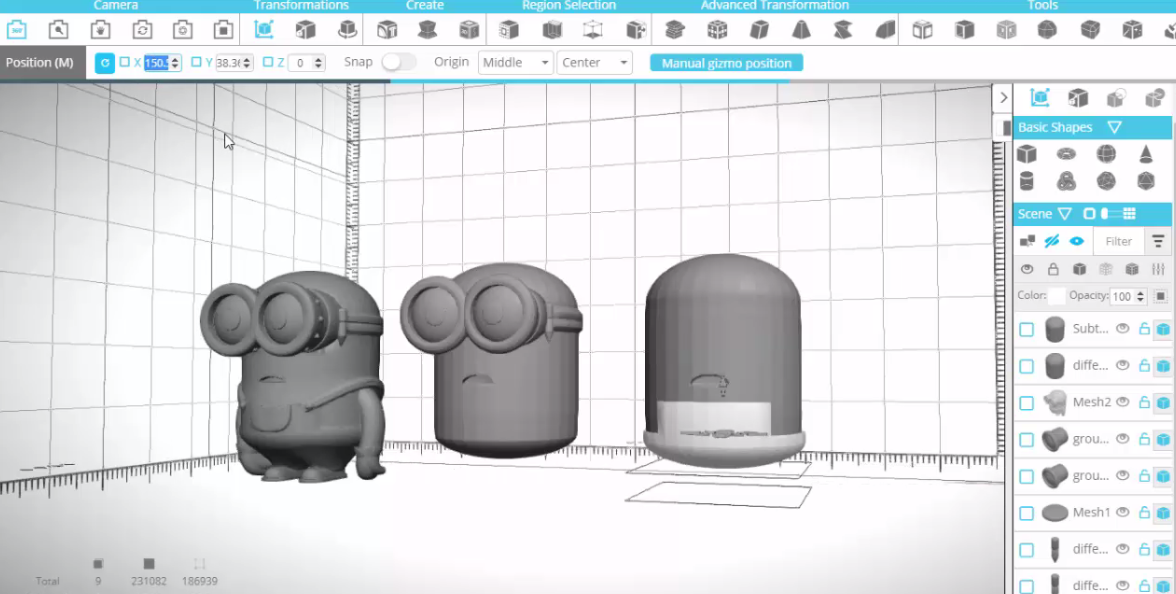
Task: Select the Mesh2 thumbnail in scene list
Action: (x=1055, y=403)
